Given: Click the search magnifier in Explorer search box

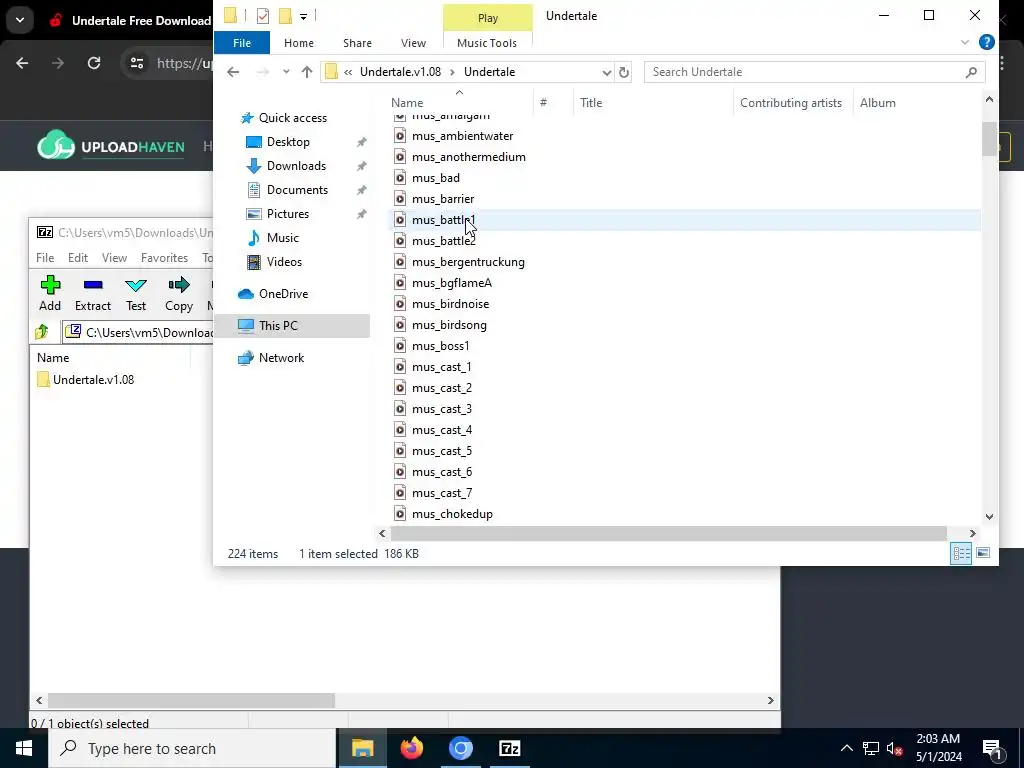Looking at the screenshot, I should click(971, 72).
